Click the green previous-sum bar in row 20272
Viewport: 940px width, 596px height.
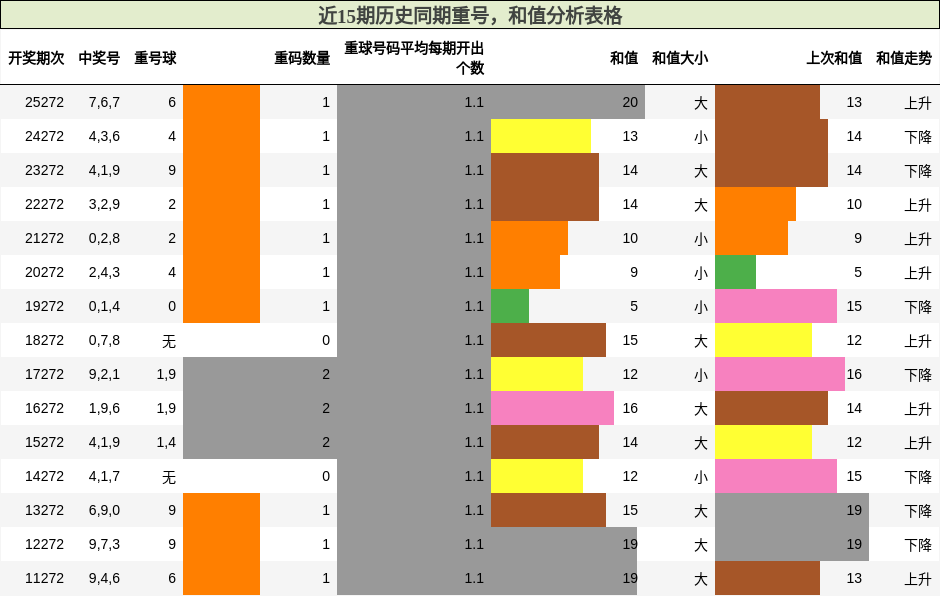[x=736, y=272]
